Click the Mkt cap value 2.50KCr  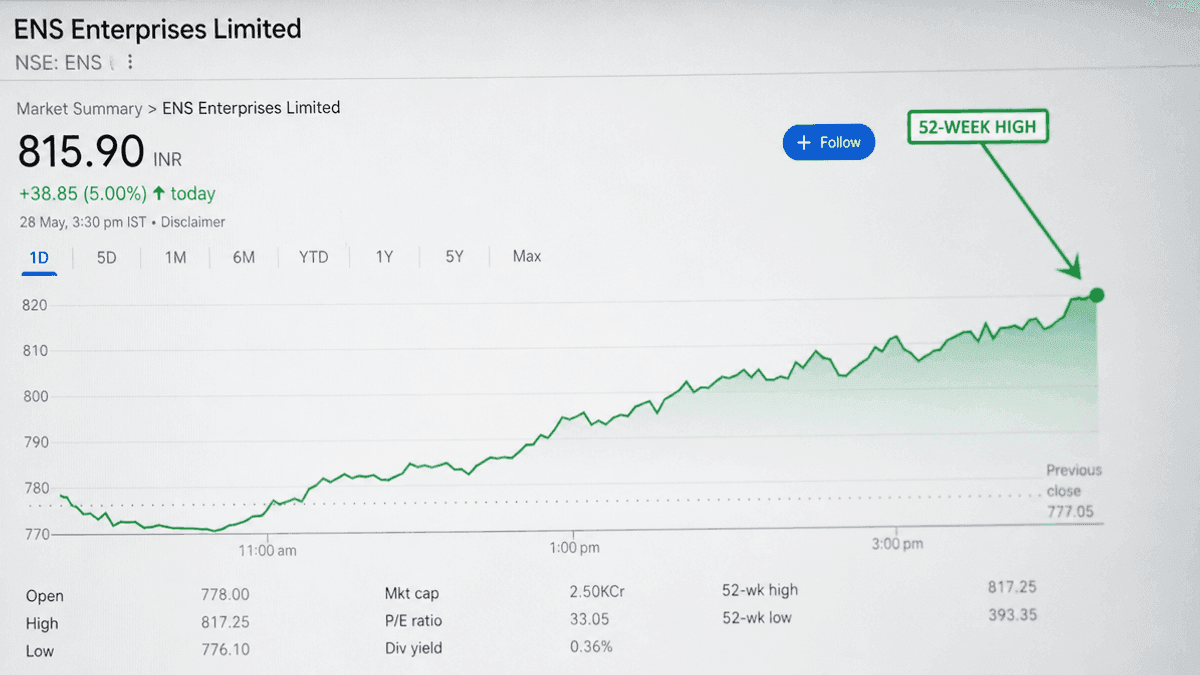coord(598,592)
